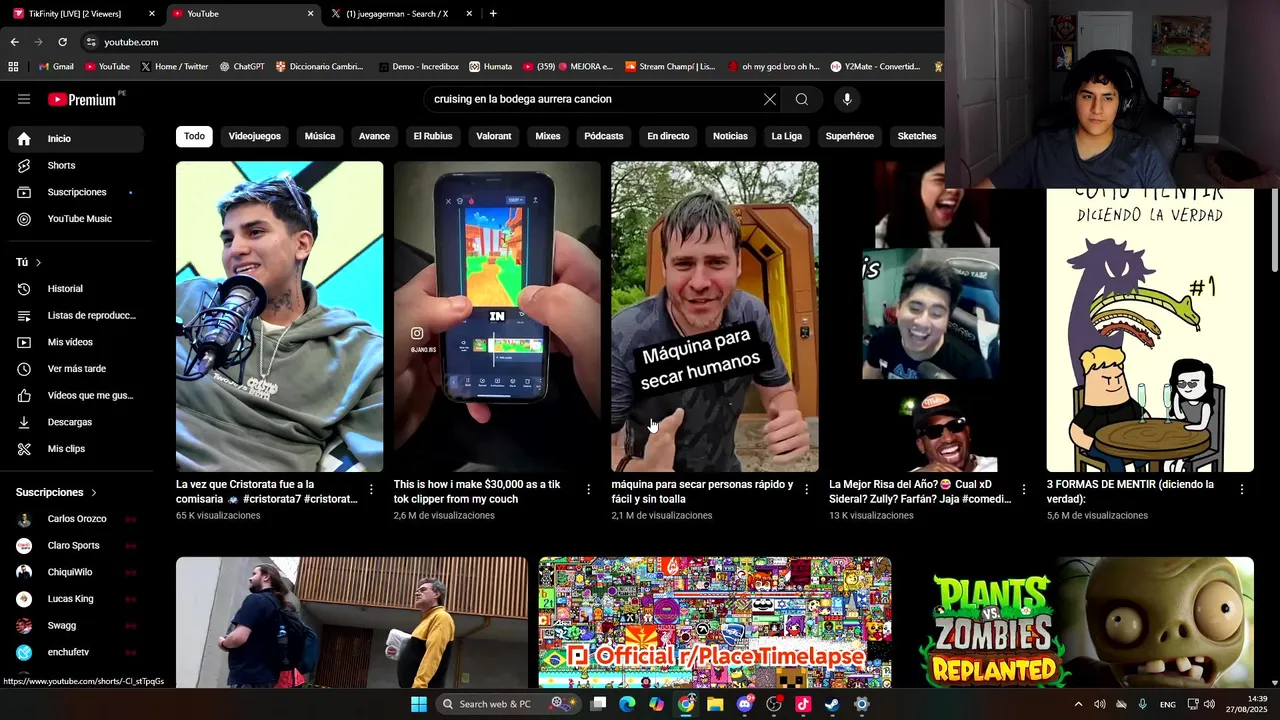
Task: Play the Official r/Place Timelapse video thumbnail
Action: click(715, 623)
